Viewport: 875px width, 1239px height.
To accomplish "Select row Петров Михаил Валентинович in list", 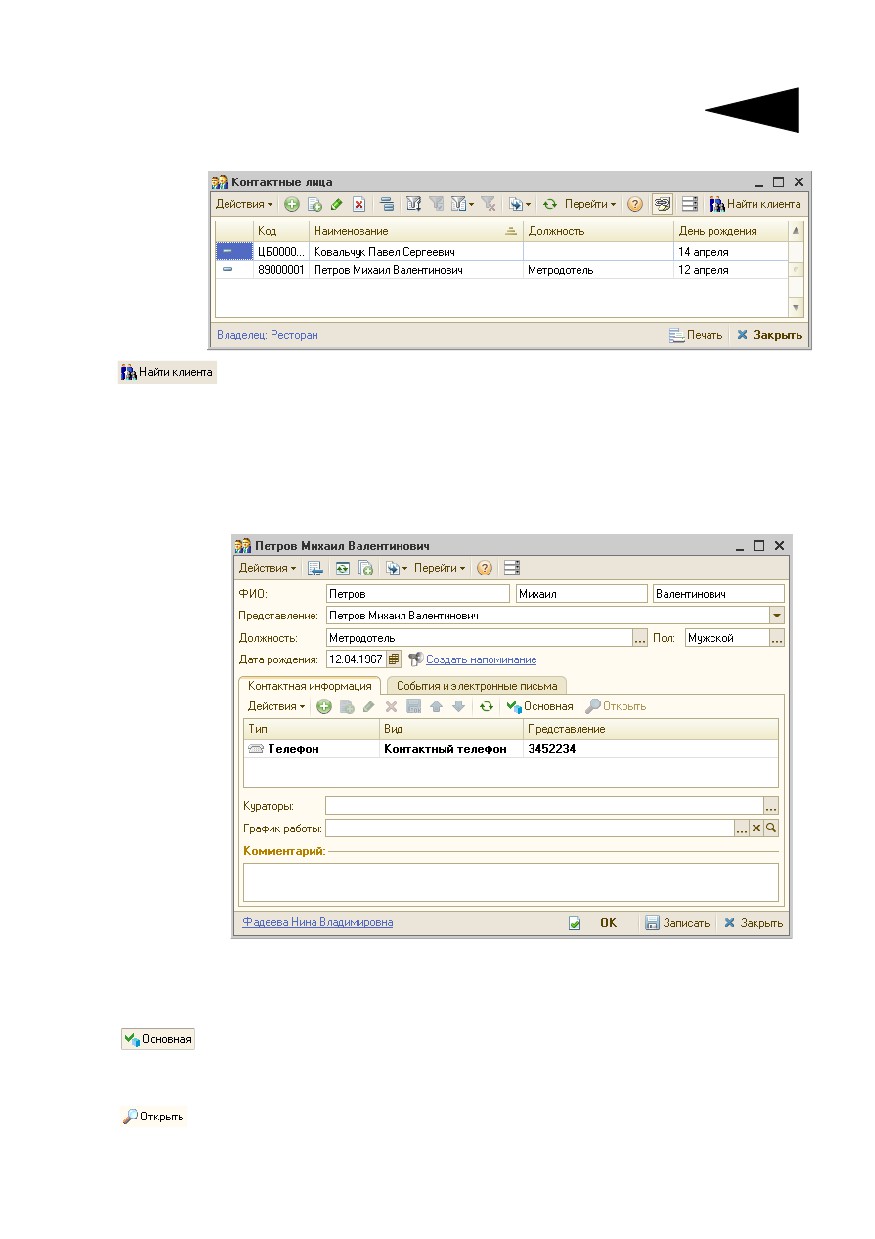I will tap(501, 270).
